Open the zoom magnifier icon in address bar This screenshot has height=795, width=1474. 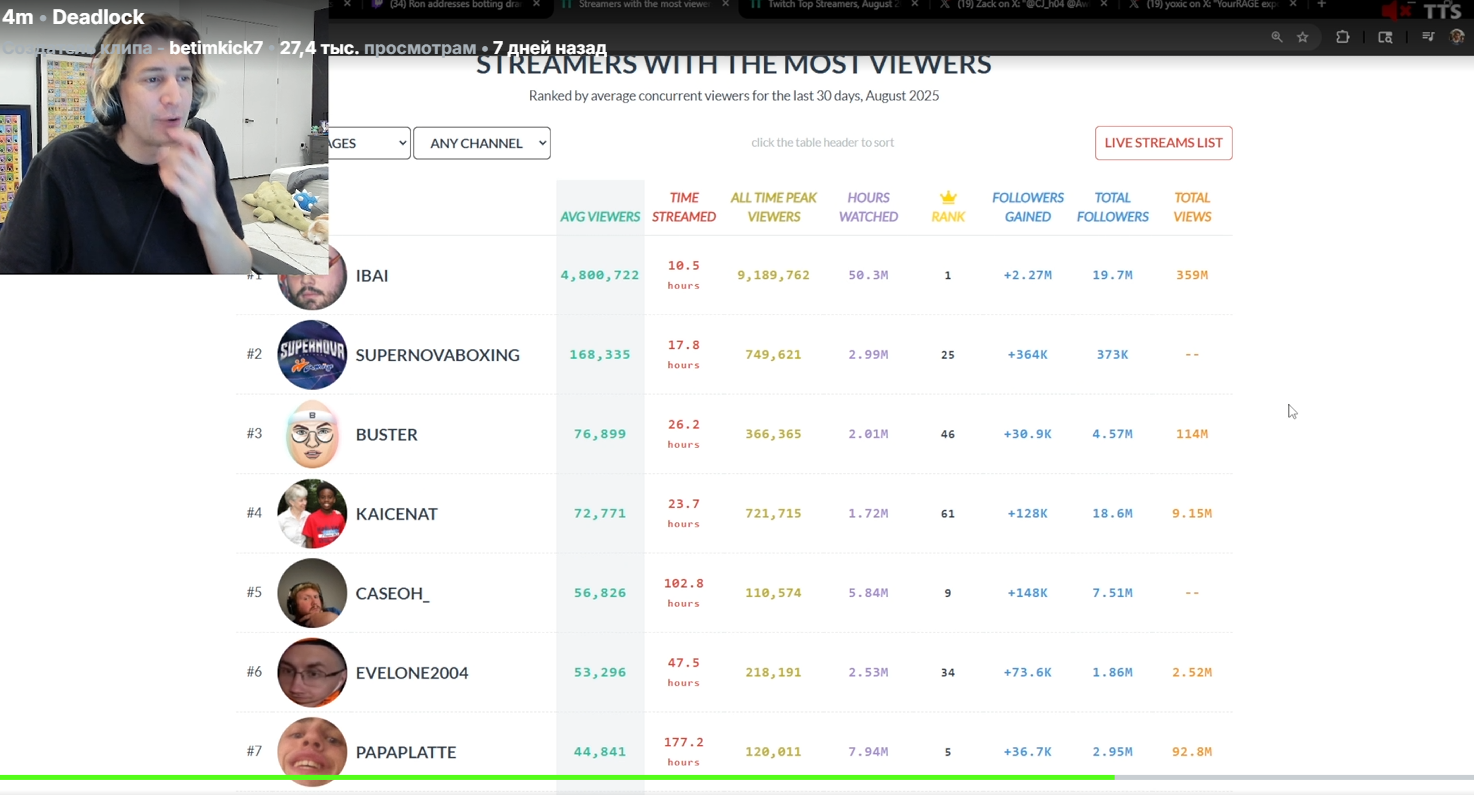pos(1277,37)
